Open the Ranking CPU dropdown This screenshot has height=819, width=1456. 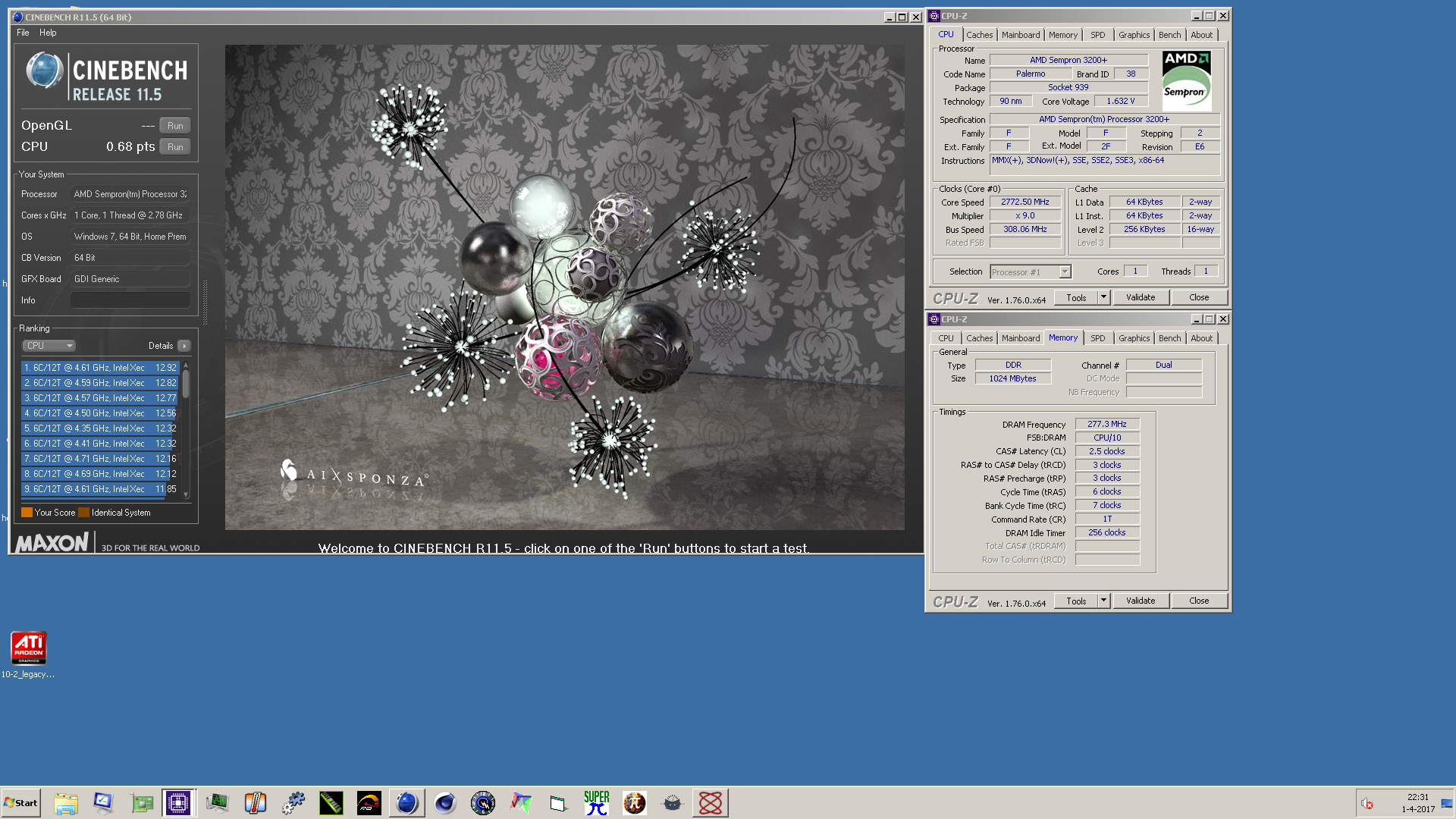point(49,346)
